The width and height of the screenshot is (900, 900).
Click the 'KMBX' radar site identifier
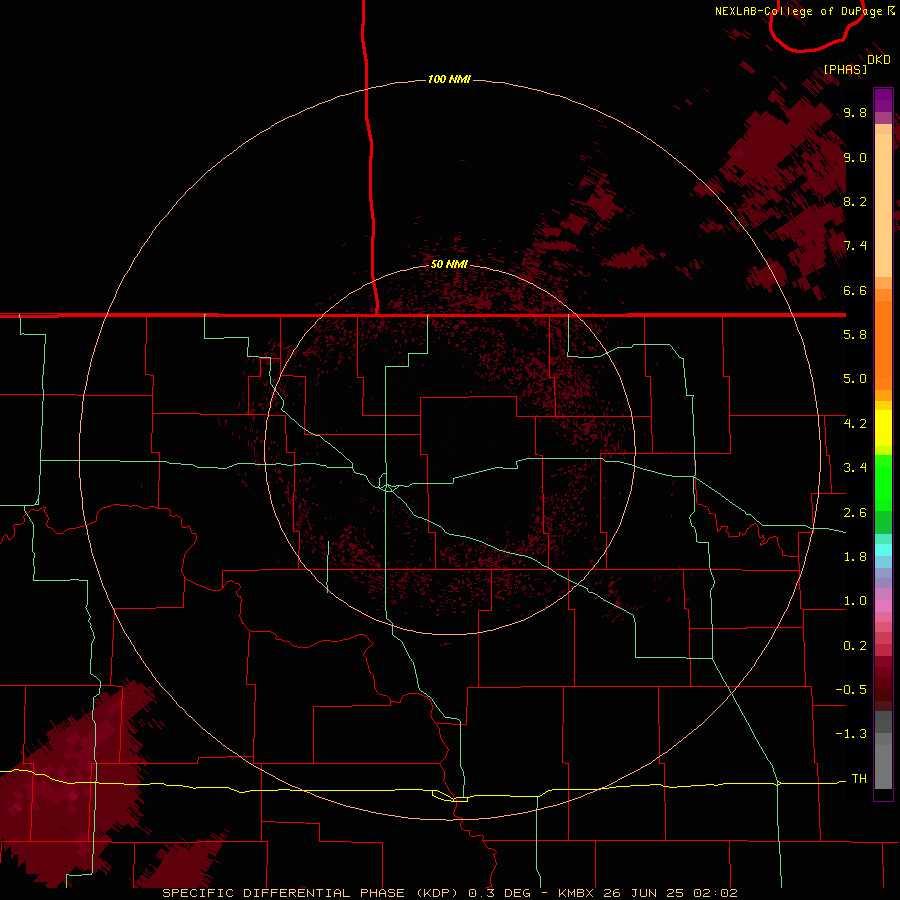577,893
